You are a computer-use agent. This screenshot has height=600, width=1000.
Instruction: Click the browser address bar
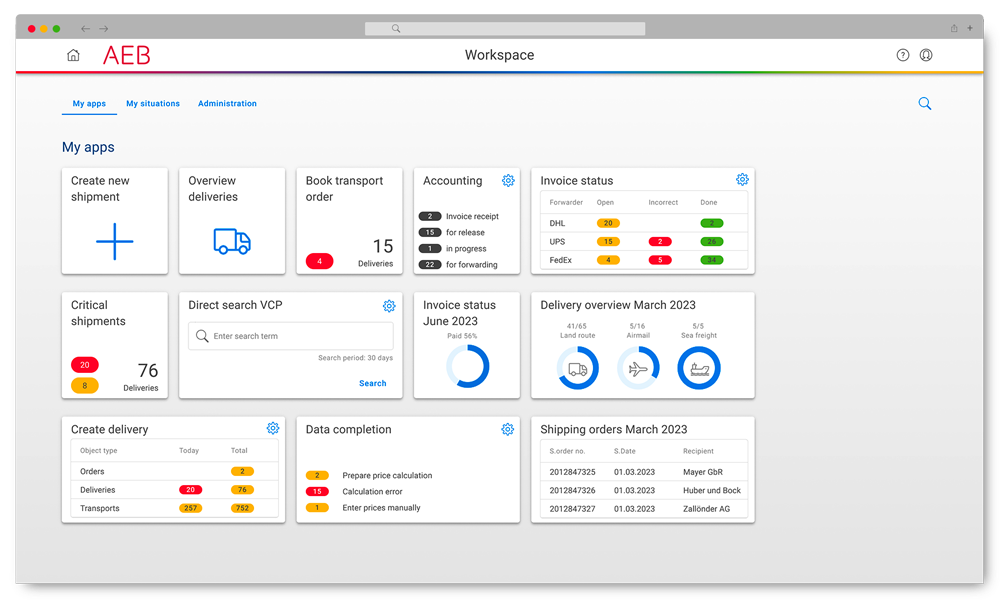coord(504,29)
